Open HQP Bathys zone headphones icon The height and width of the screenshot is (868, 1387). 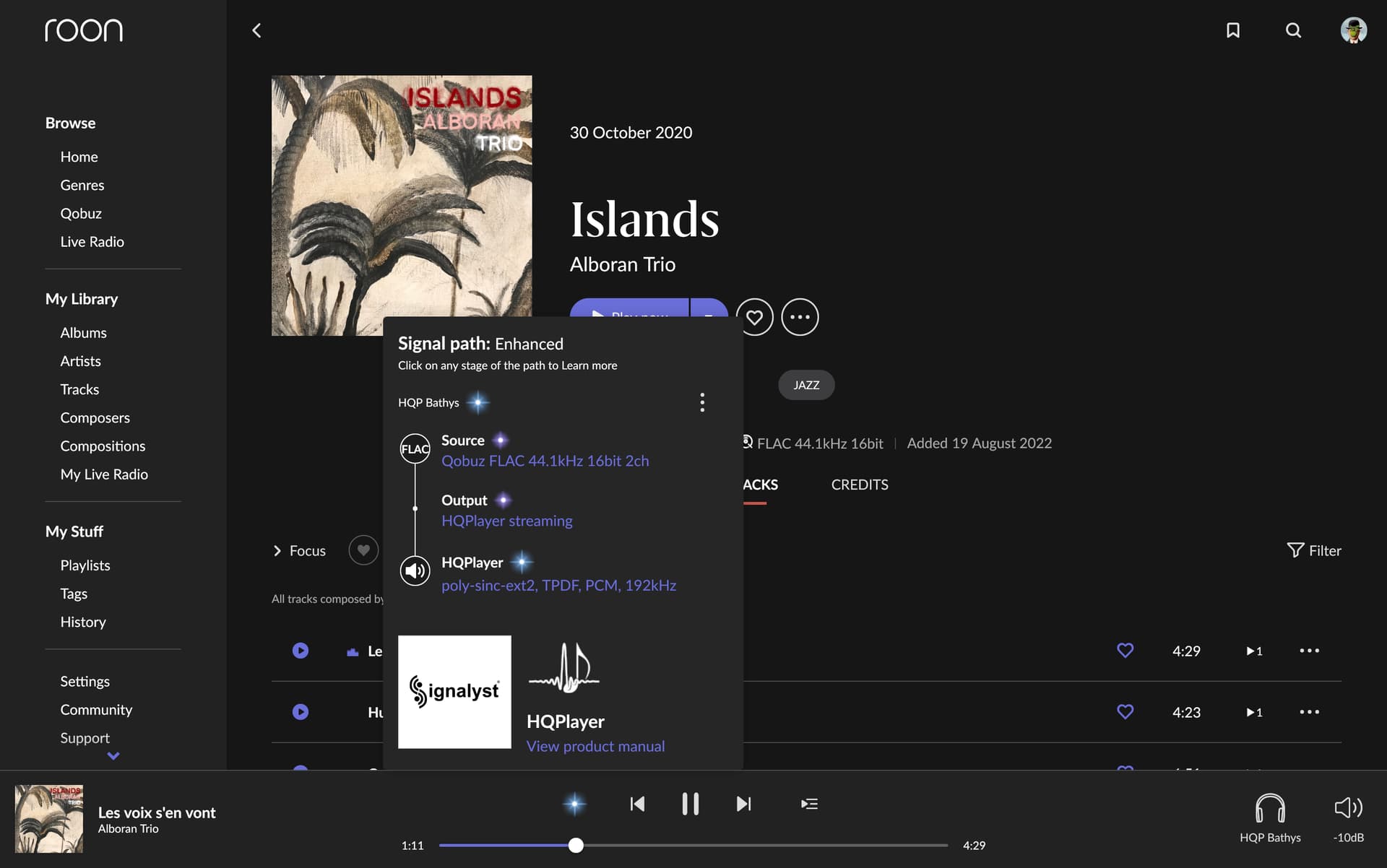pos(1270,807)
